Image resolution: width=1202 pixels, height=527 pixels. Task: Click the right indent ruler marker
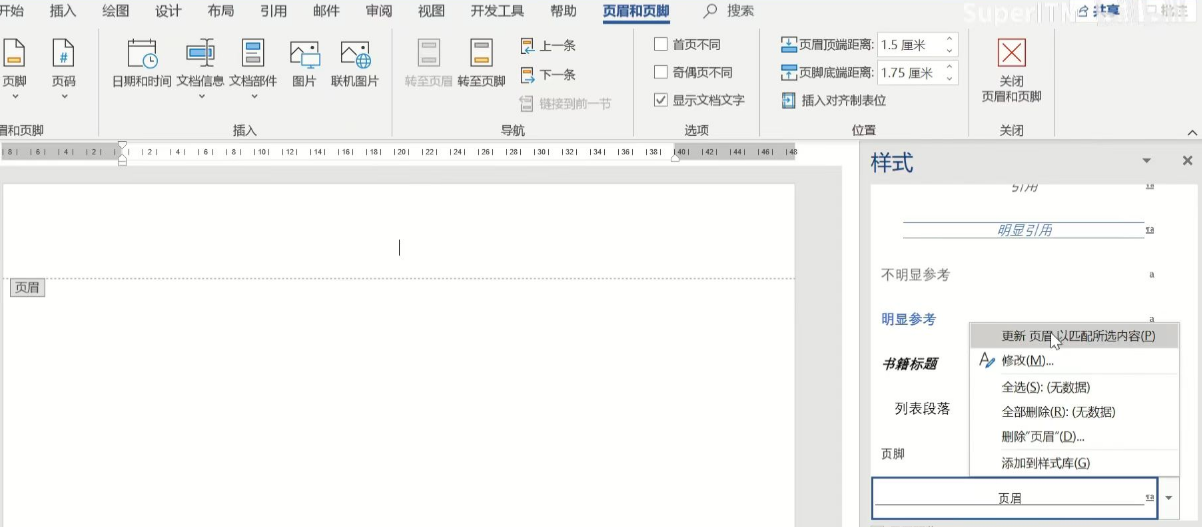(675, 157)
